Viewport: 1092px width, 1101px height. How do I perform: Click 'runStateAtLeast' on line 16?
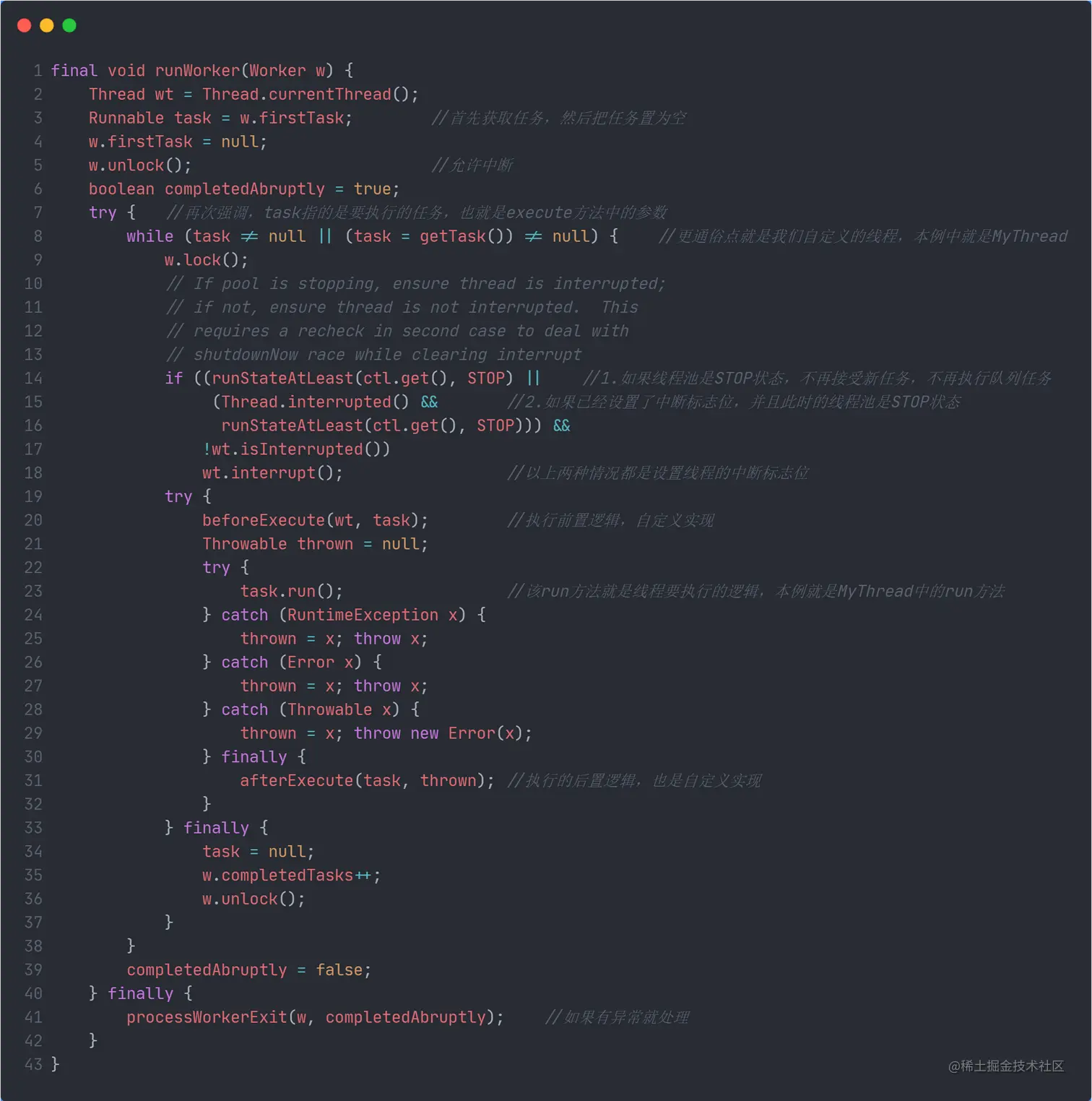(292, 426)
